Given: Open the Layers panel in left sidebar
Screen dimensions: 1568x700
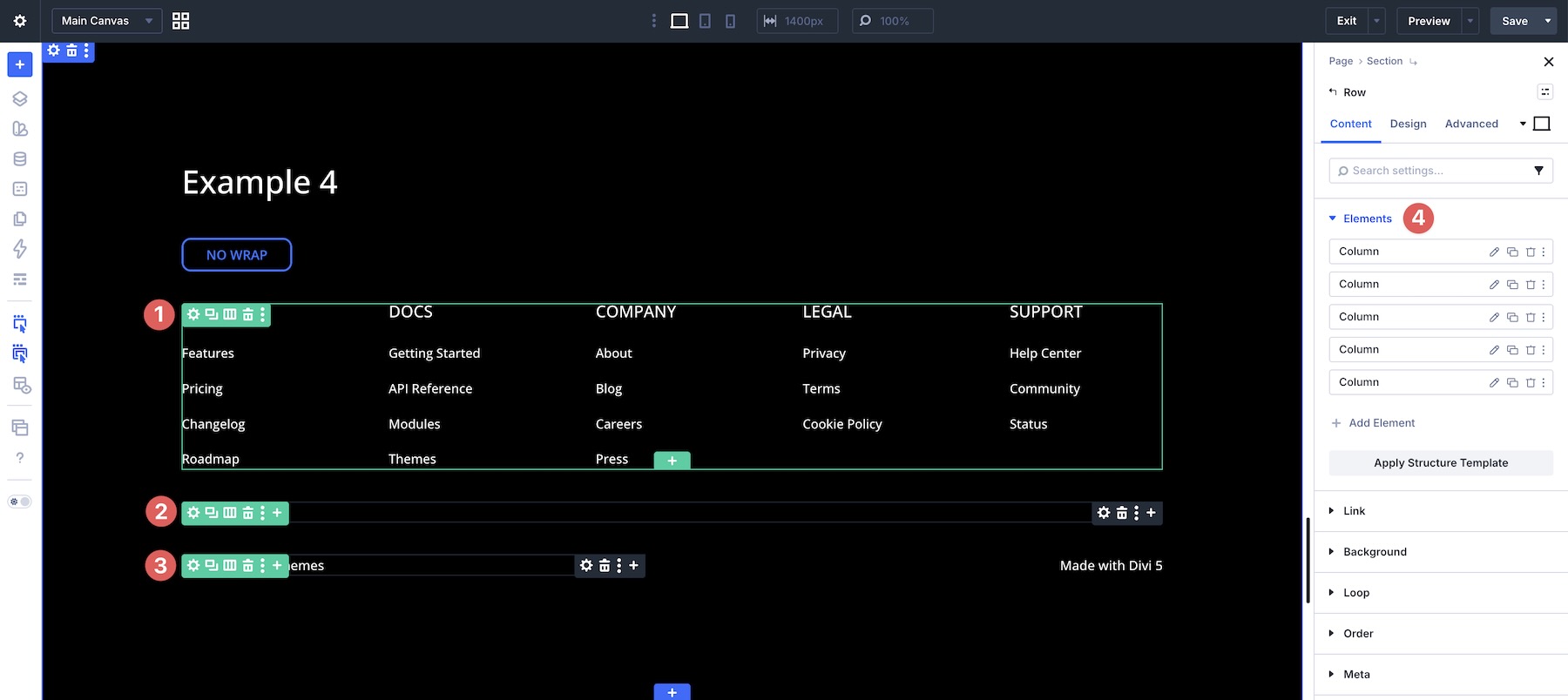Looking at the screenshot, I should pos(20,98).
